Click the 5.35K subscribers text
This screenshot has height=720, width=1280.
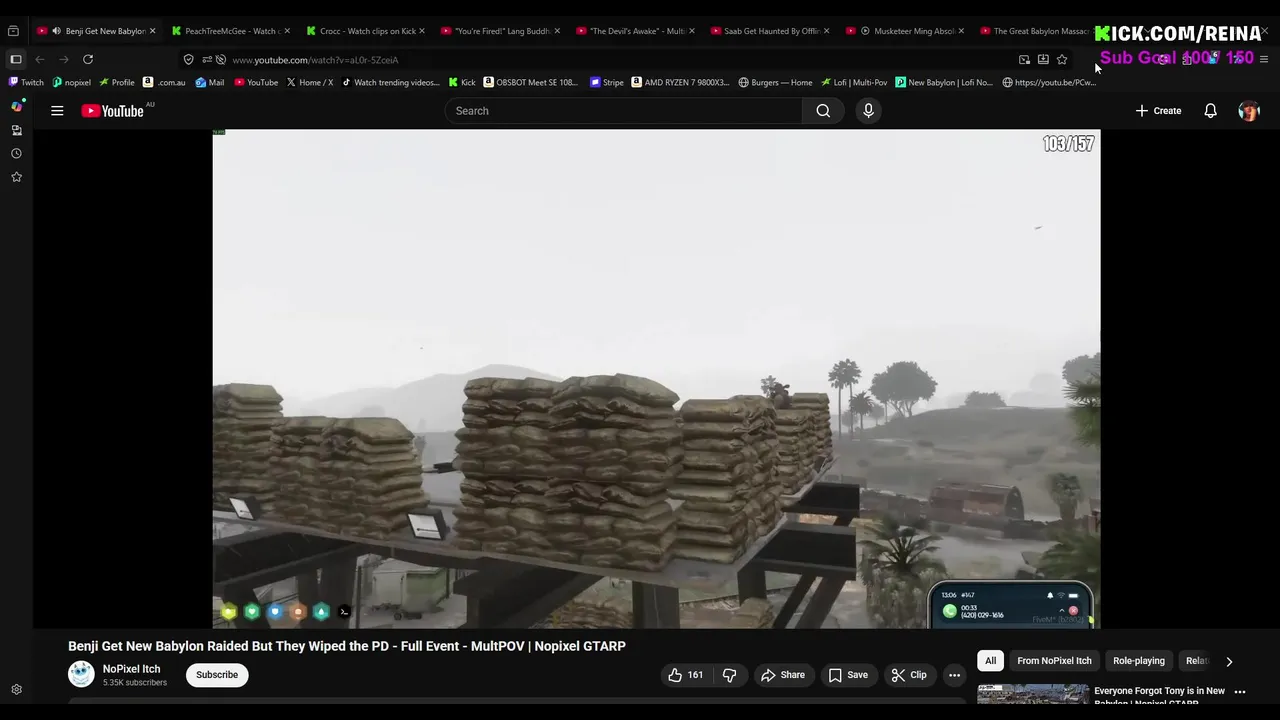point(135,683)
